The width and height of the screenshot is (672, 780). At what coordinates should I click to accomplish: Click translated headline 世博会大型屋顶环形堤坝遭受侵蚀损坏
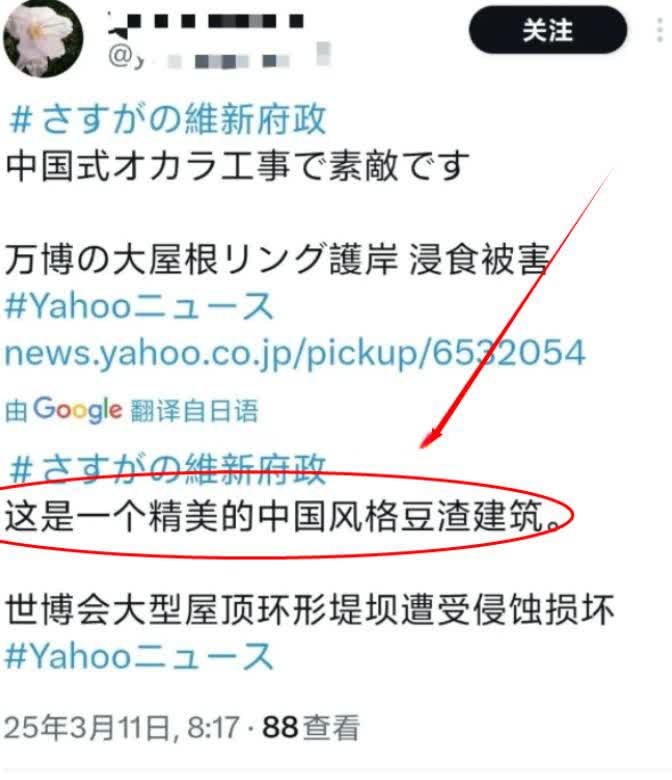click(x=309, y=609)
